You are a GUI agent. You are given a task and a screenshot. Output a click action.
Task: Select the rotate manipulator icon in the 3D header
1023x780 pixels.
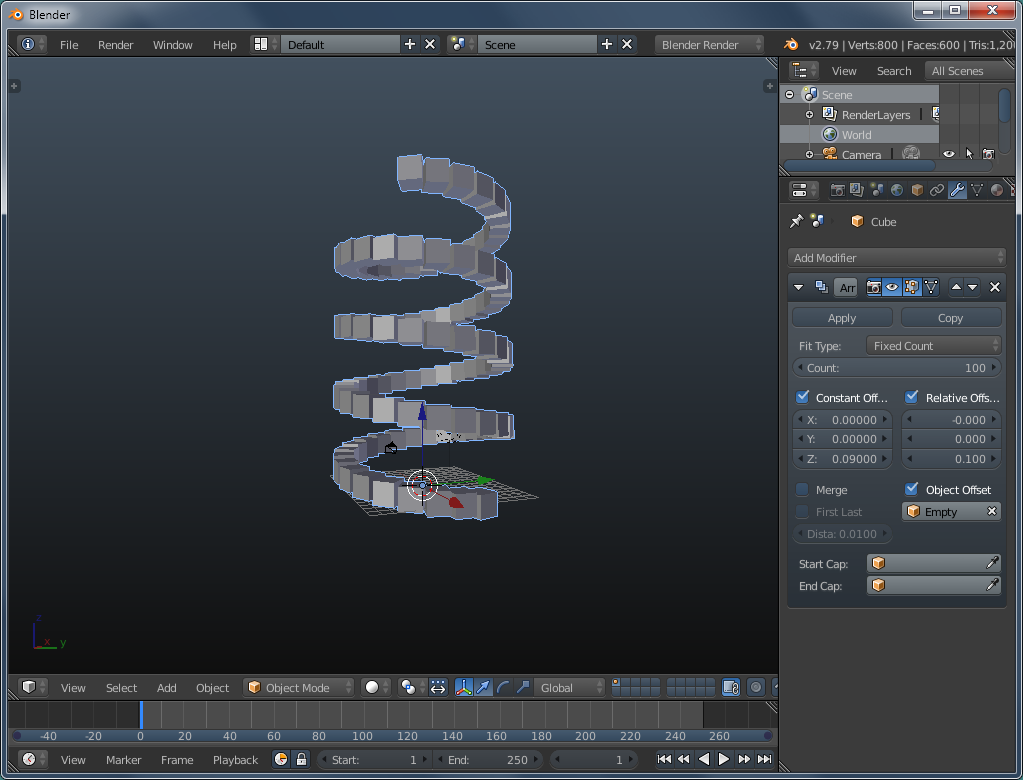[x=504, y=687]
